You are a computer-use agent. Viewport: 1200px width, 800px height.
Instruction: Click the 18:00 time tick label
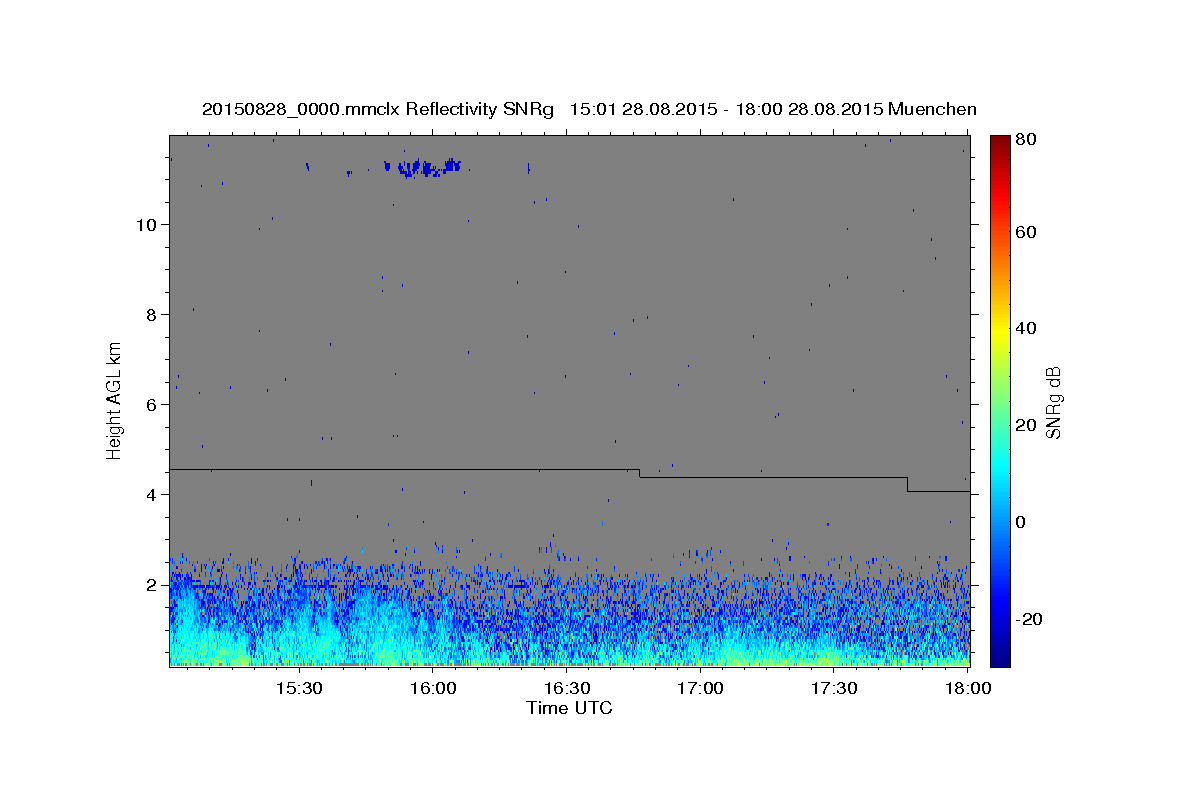click(x=968, y=689)
